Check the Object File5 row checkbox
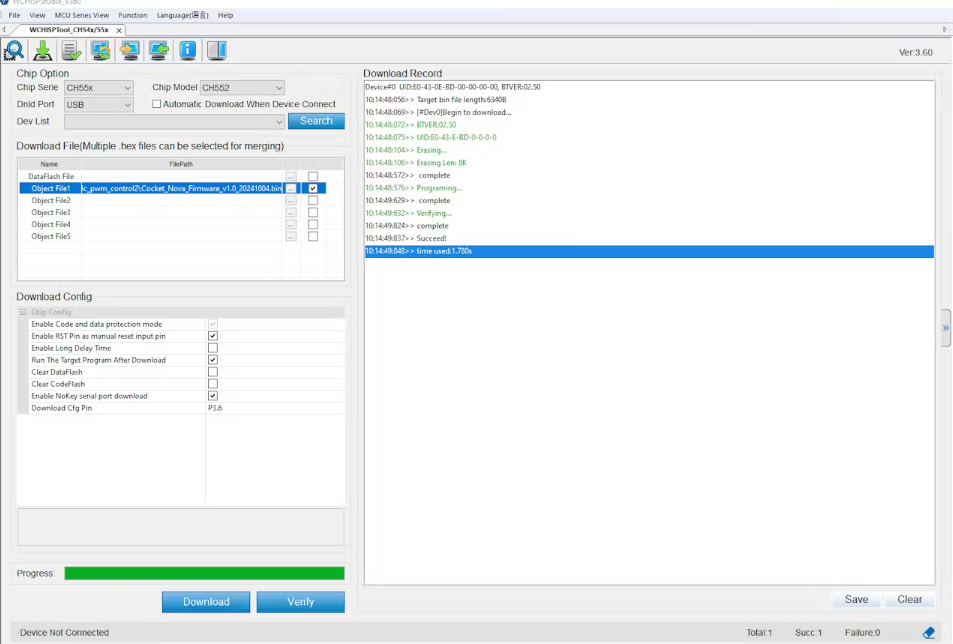The width and height of the screenshot is (953, 644). pyautogui.click(x=313, y=236)
